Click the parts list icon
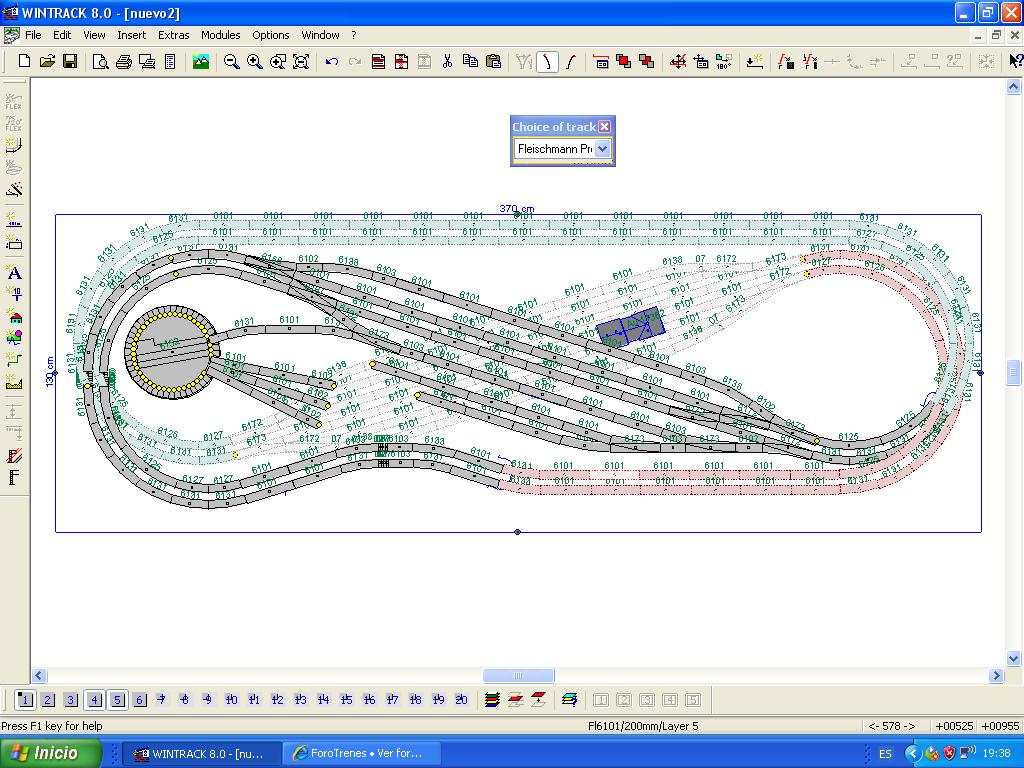 click(170, 61)
